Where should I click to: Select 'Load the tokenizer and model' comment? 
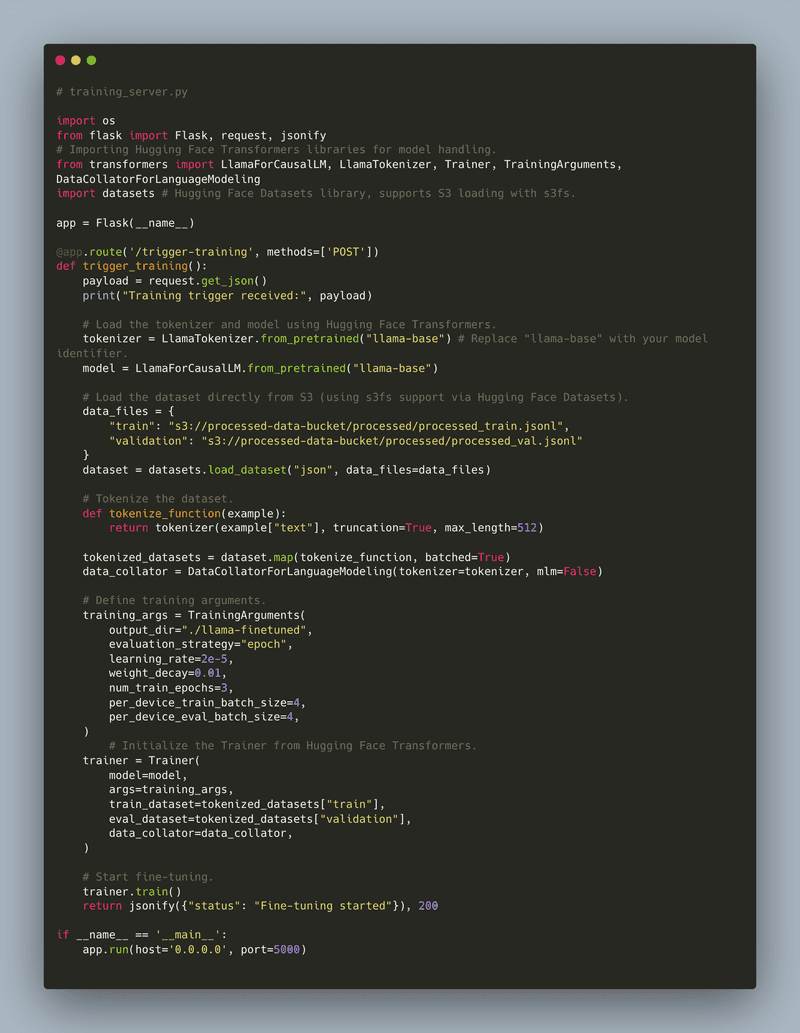(289, 324)
